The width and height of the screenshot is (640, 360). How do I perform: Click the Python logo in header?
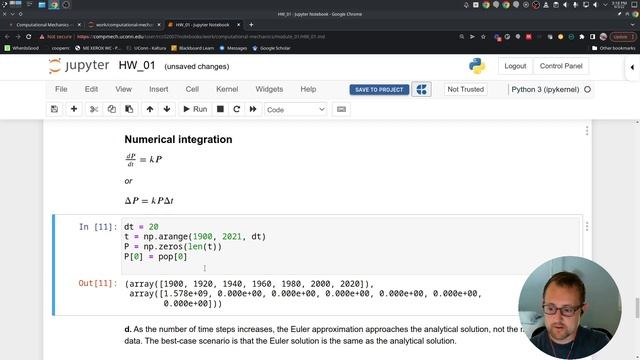click(x=477, y=66)
